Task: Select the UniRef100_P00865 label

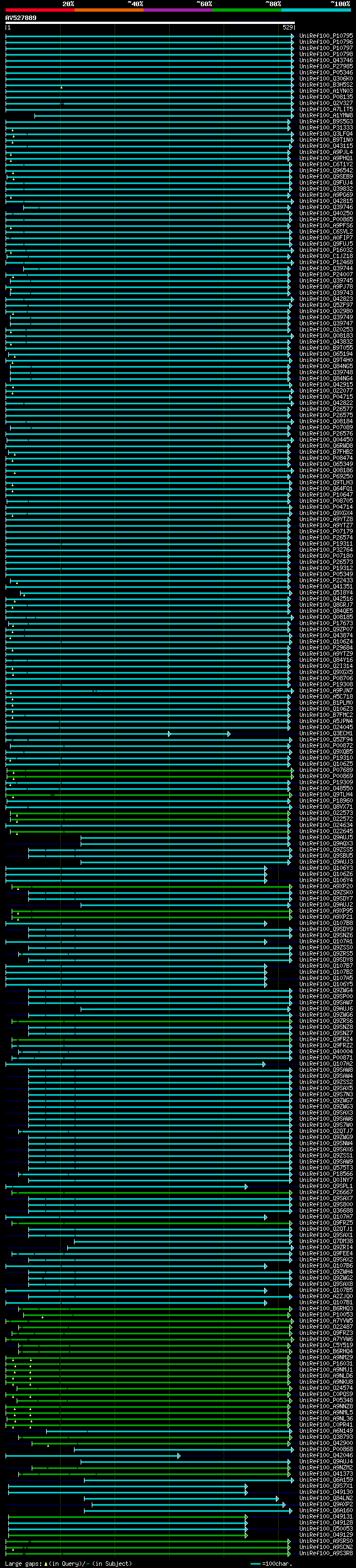Action: (326, 220)
